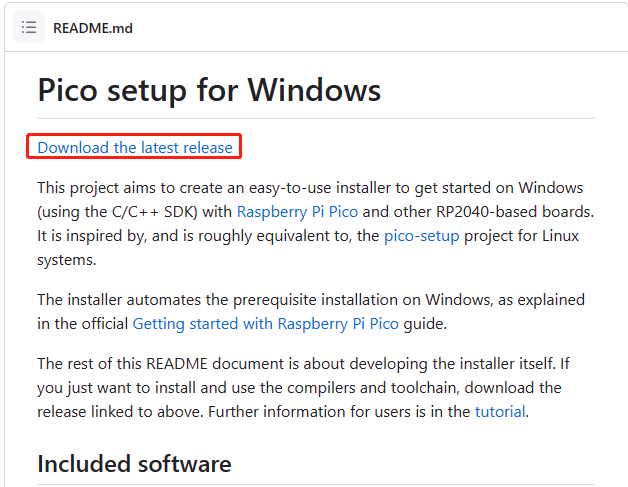This screenshot has width=628, height=487.
Task: Click the README.md file name
Action: coord(93,28)
